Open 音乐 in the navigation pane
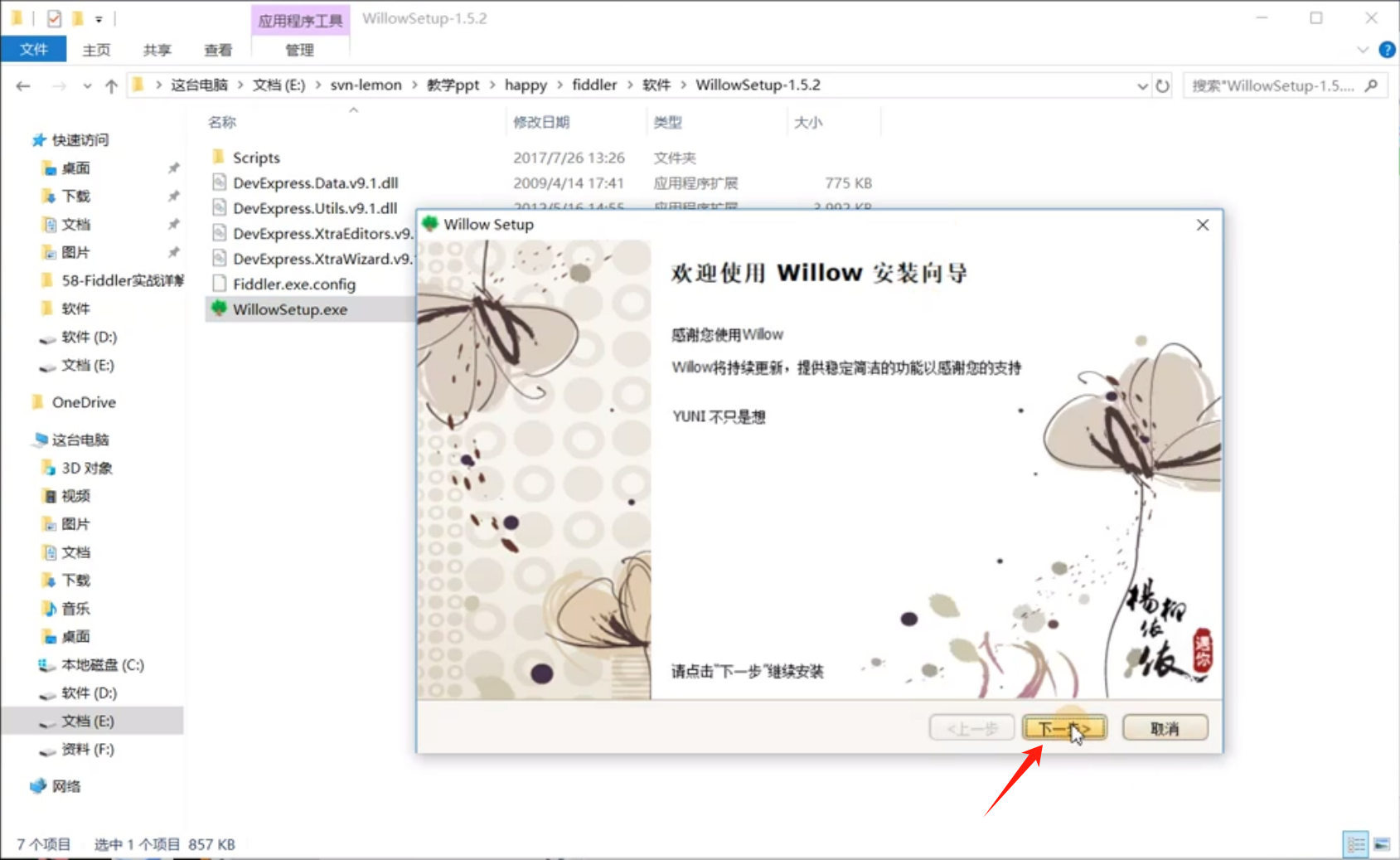The width and height of the screenshot is (1400, 860). click(x=75, y=609)
